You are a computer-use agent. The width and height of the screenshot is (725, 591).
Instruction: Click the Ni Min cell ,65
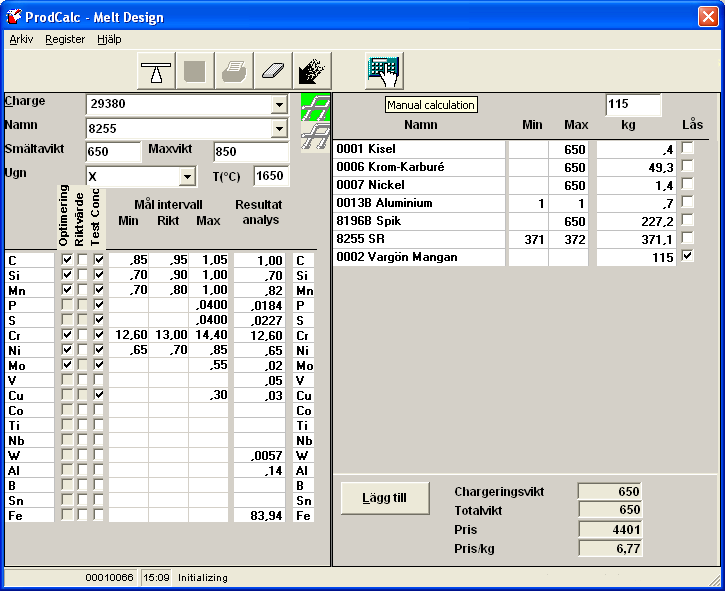(x=129, y=350)
